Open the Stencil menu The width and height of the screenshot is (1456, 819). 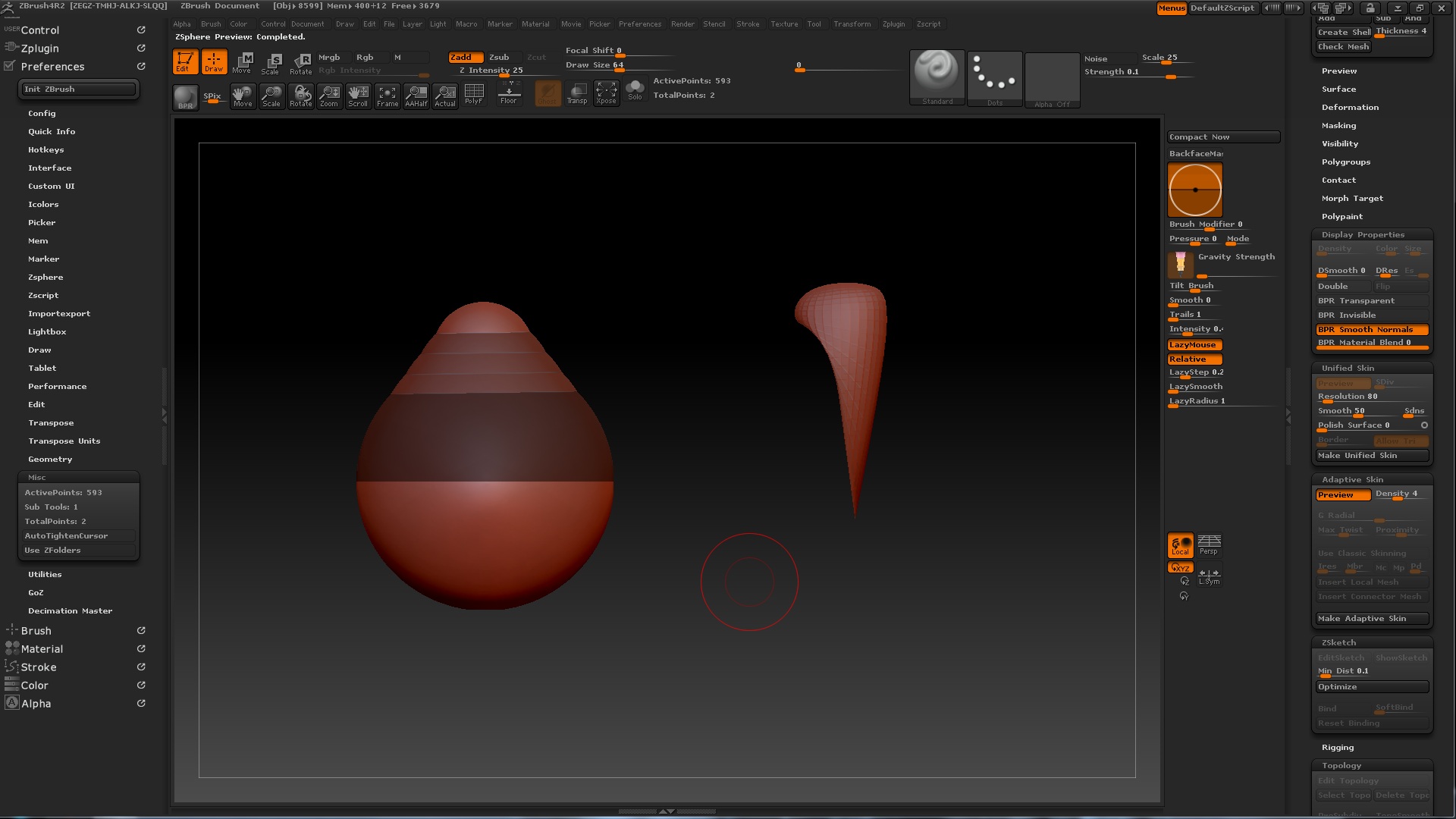(714, 24)
